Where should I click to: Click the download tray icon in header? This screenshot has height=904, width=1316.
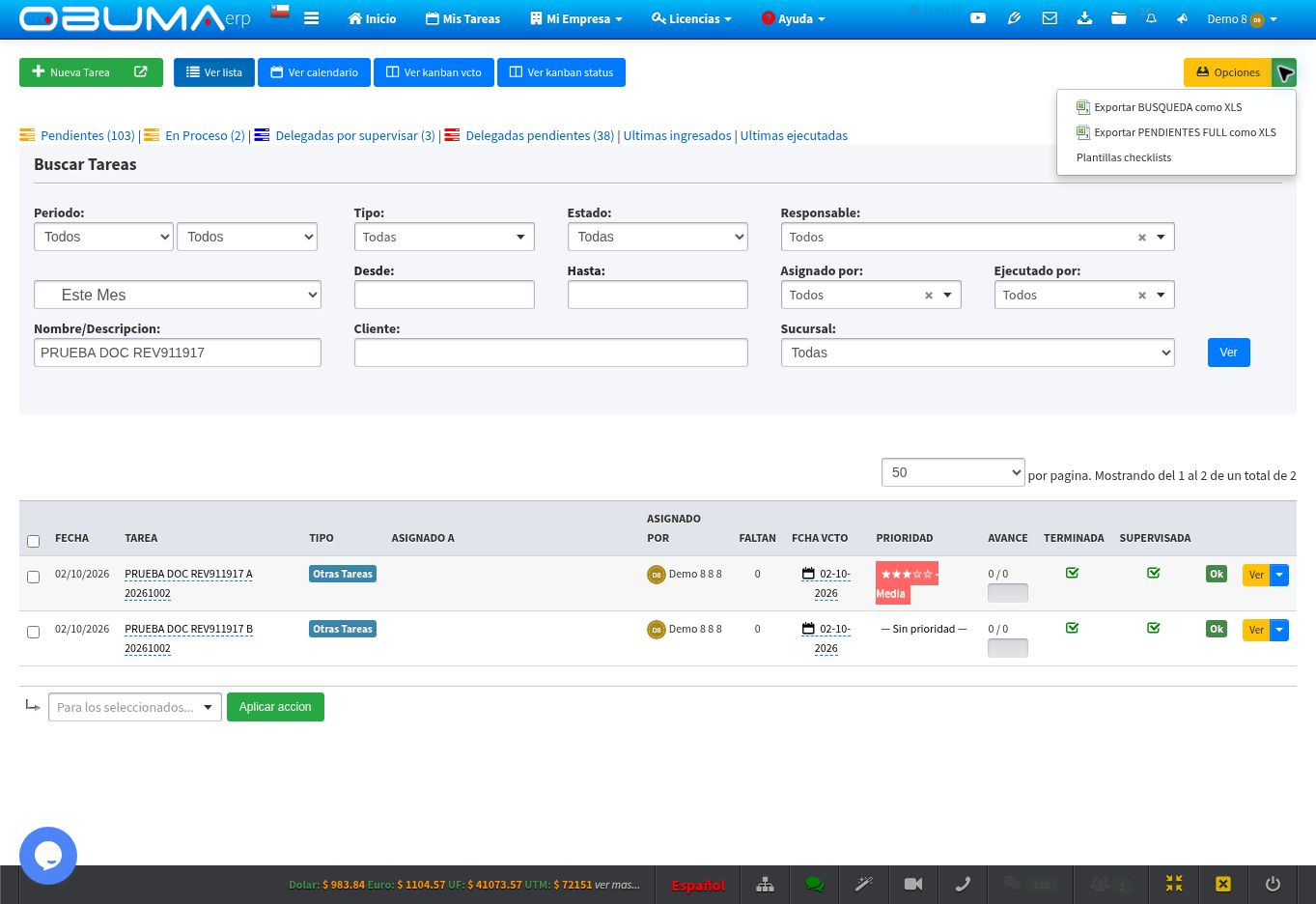1084,18
